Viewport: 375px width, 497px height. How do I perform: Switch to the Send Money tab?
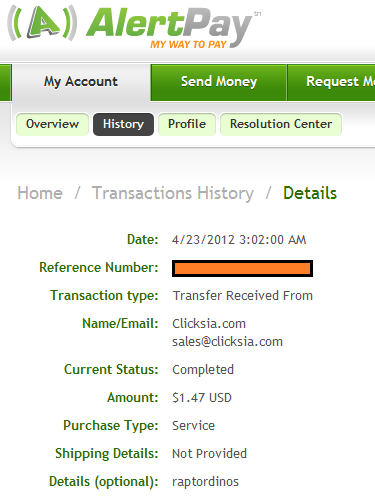click(x=219, y=82)
